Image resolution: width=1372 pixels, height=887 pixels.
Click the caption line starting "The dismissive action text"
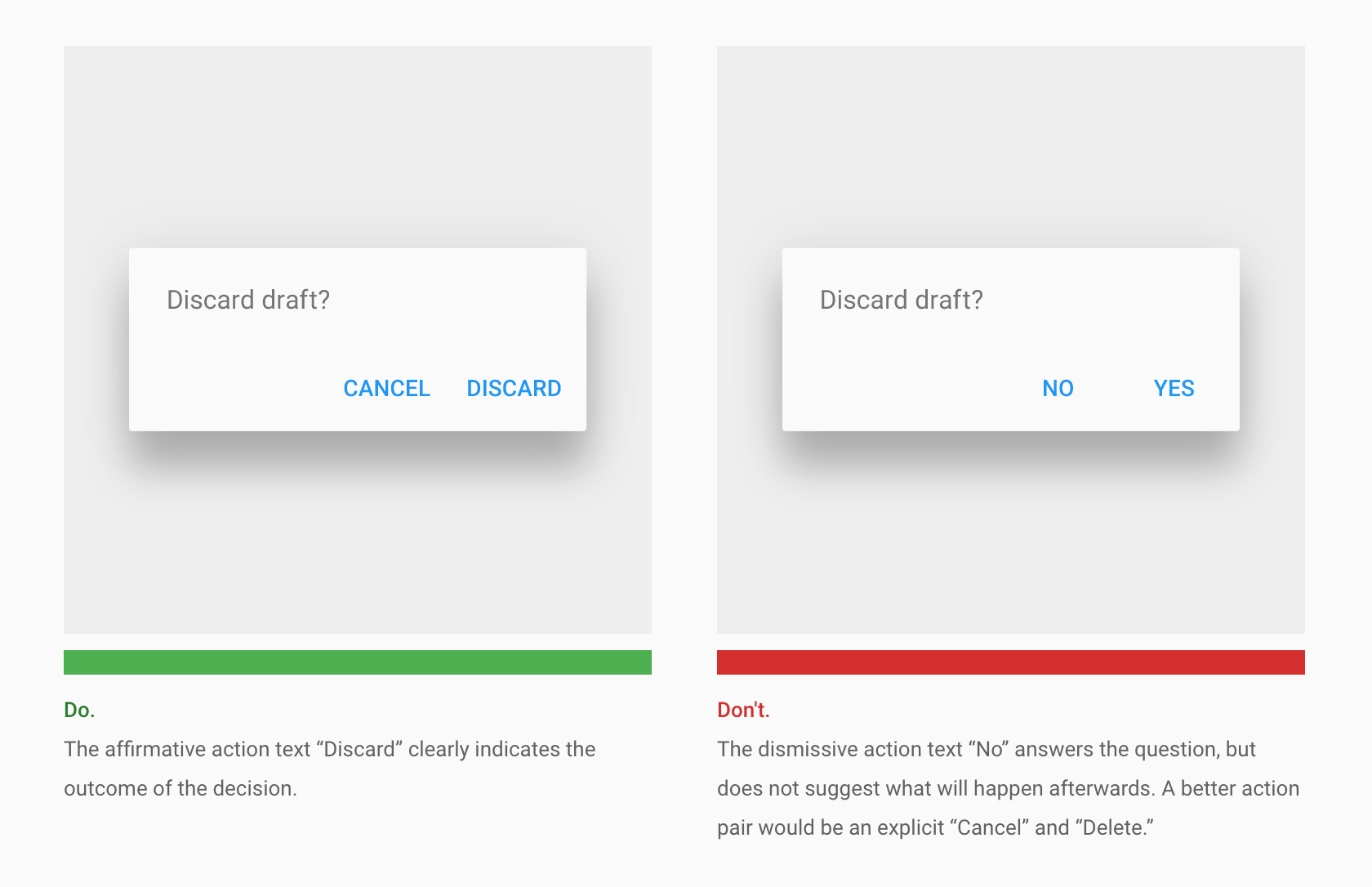987,749
